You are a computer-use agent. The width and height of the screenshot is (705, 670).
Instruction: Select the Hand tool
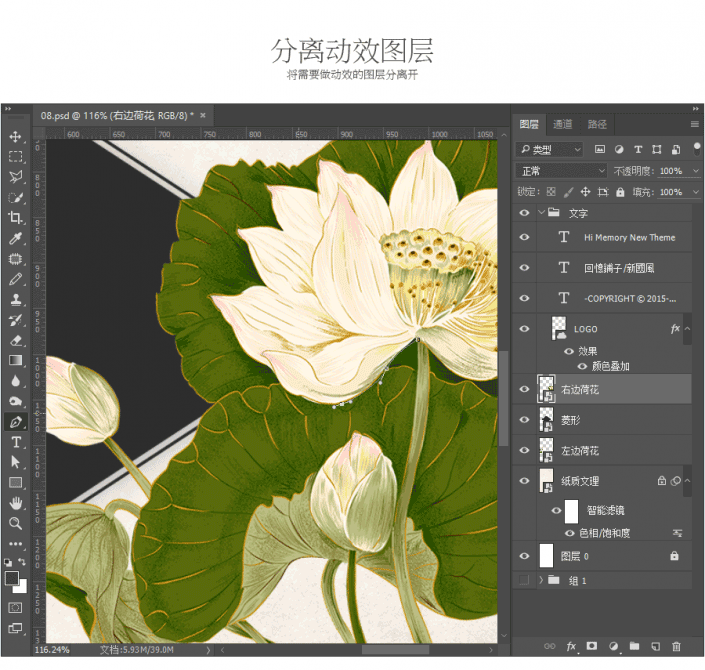coord(15,503)
